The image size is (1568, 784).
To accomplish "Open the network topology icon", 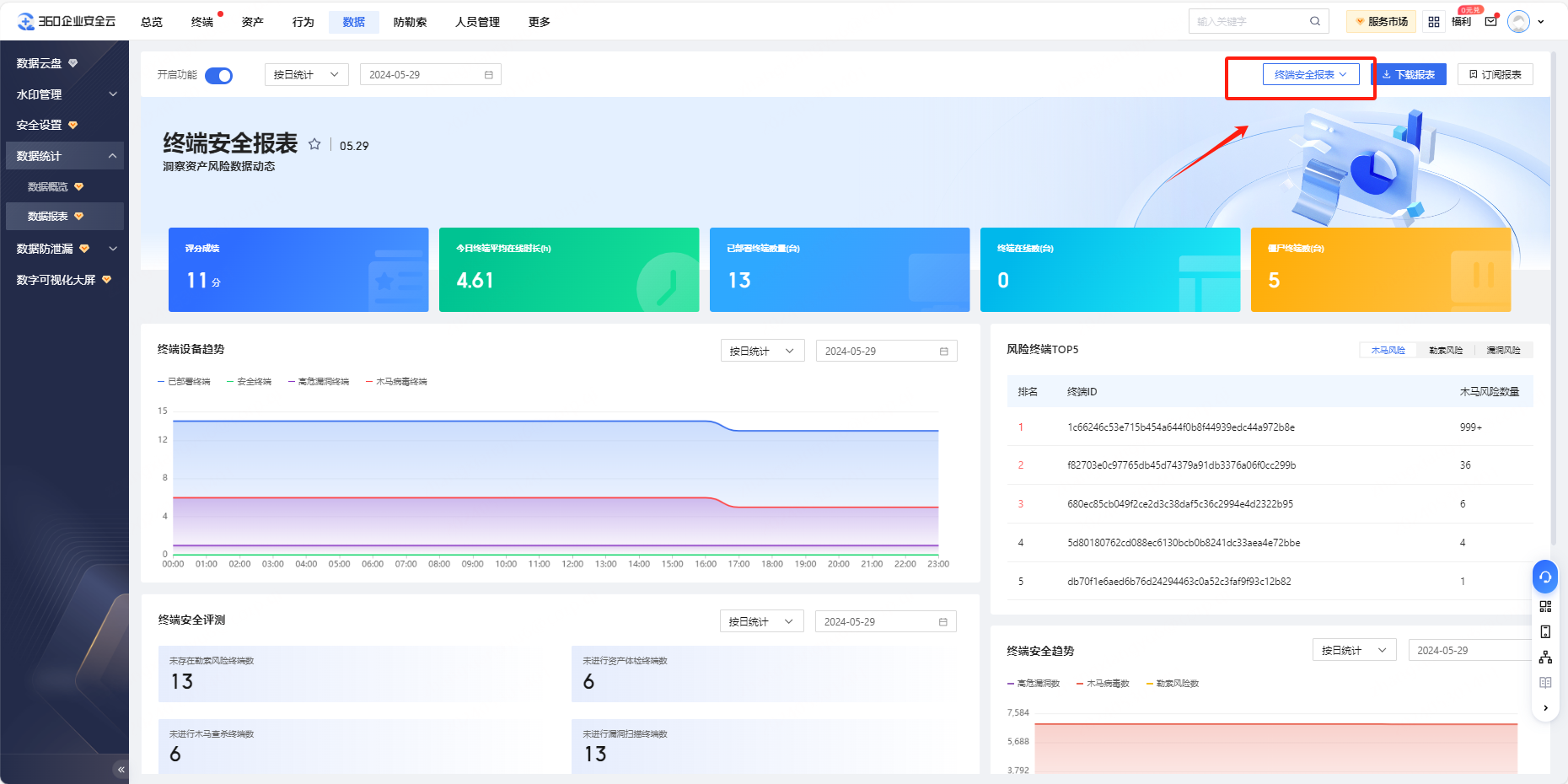I will 1545,658.
